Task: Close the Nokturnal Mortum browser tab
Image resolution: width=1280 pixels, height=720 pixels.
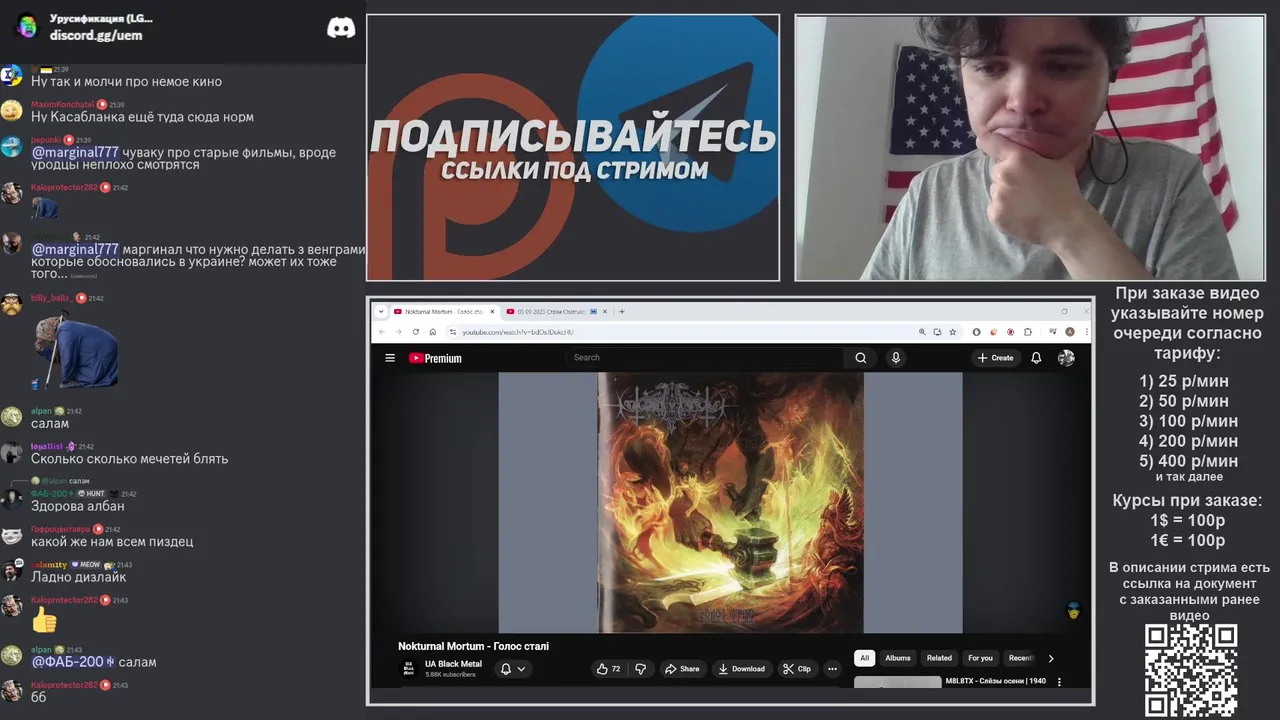Action: (491, 311)
